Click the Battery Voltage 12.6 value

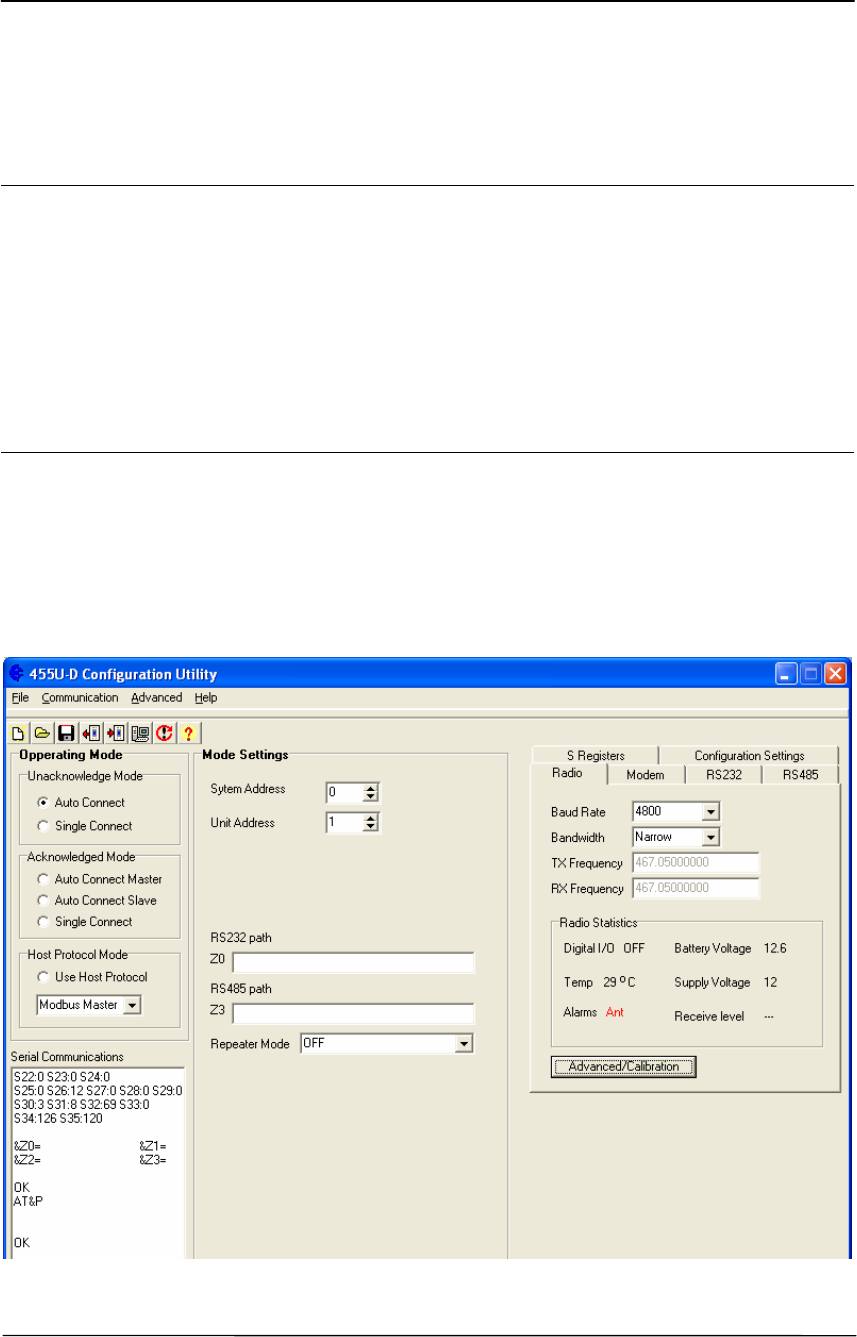(774, 947)
